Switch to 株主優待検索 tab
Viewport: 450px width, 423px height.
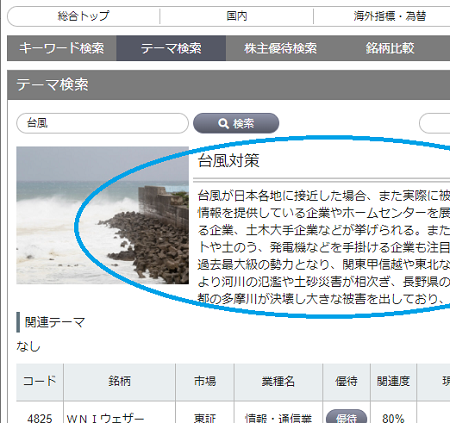point(280,48)
